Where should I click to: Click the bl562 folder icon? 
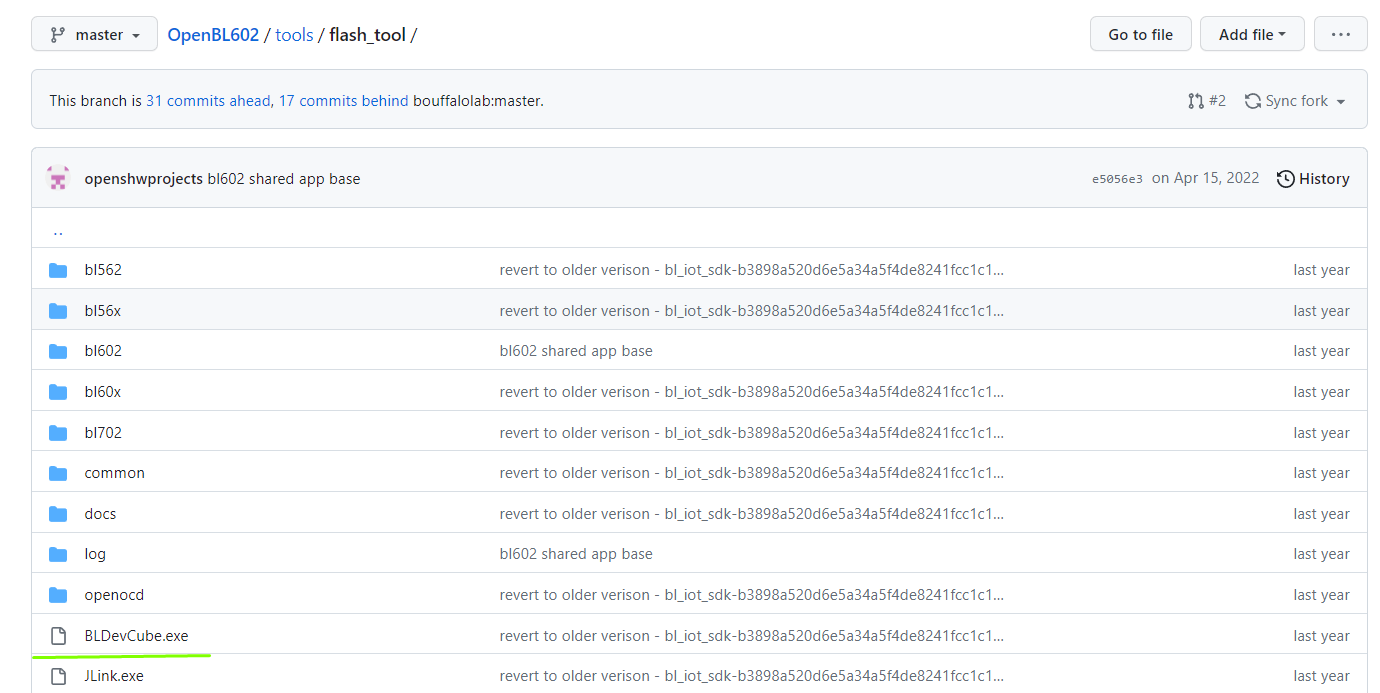pyautogui.click(x=58, y=270)
